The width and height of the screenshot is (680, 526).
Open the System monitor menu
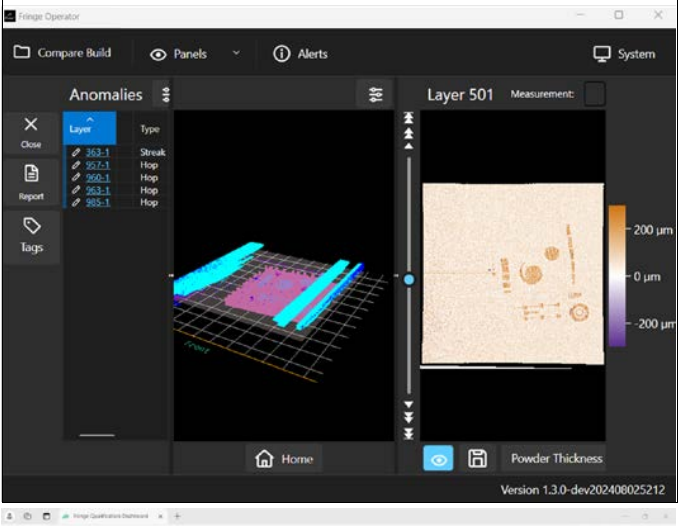click(x=624, y=54)
